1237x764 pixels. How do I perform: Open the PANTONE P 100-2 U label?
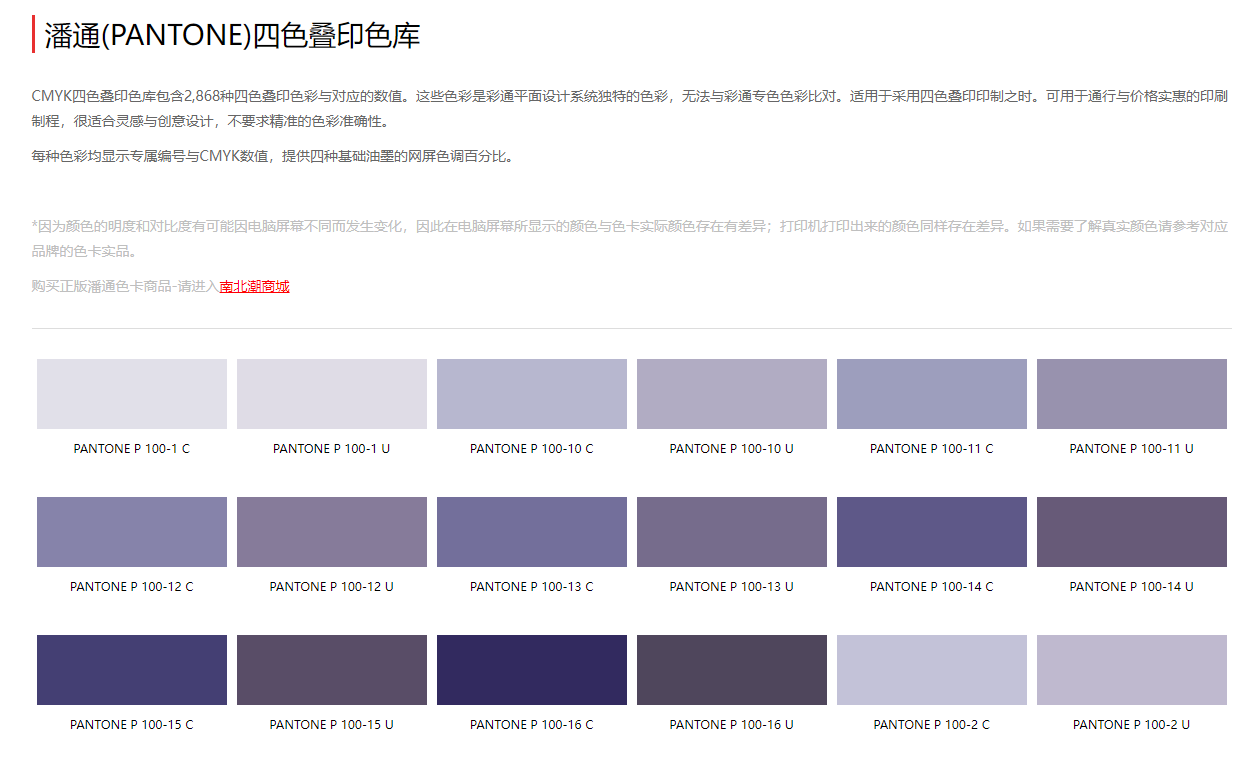point(1132,725)
